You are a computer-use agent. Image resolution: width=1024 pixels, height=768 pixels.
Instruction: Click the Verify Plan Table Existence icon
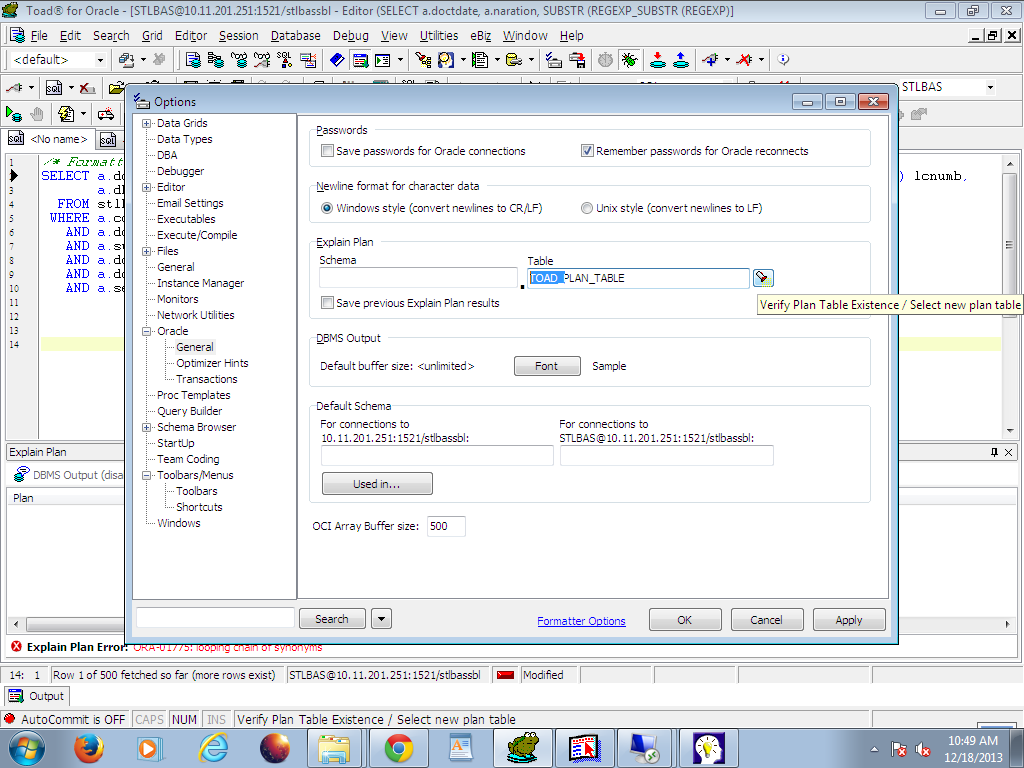[763, 278]
